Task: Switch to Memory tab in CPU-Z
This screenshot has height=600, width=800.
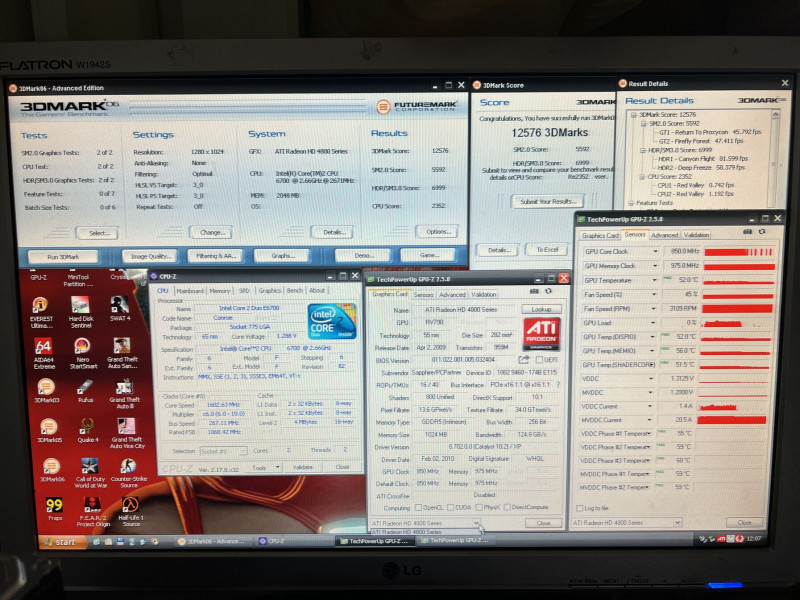Action: point(219,291)
